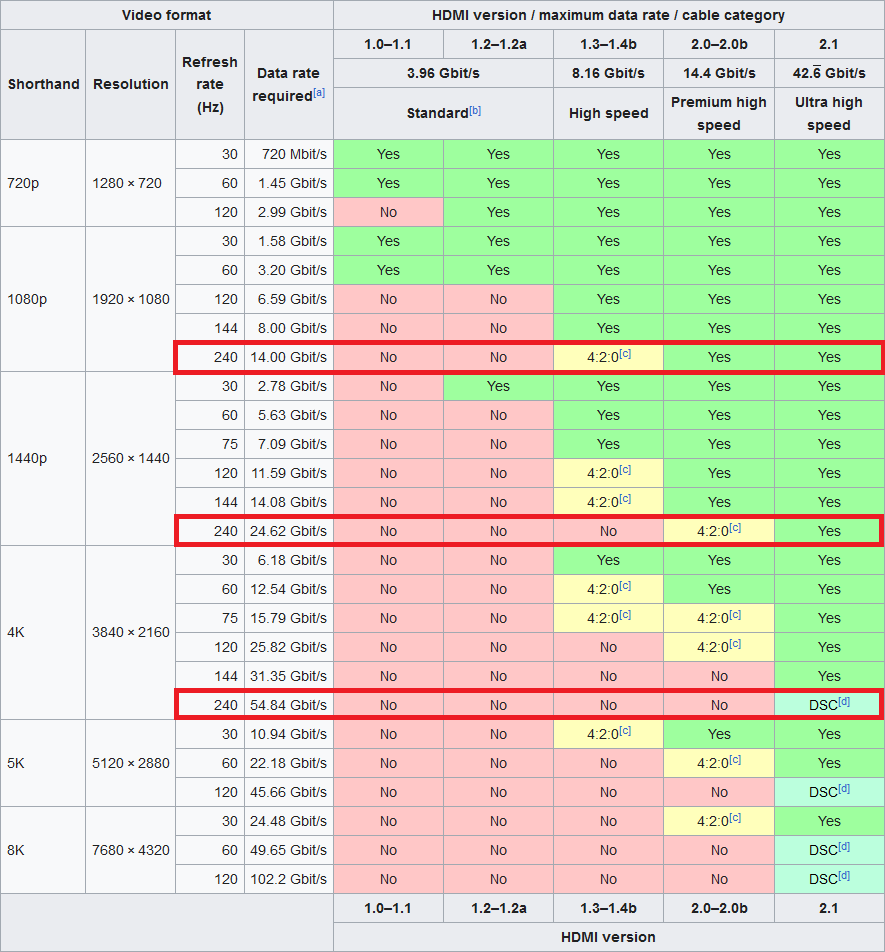Click footnote [c] in 1080p 240 Hz row
885x952 pixels.
[625, 353]
